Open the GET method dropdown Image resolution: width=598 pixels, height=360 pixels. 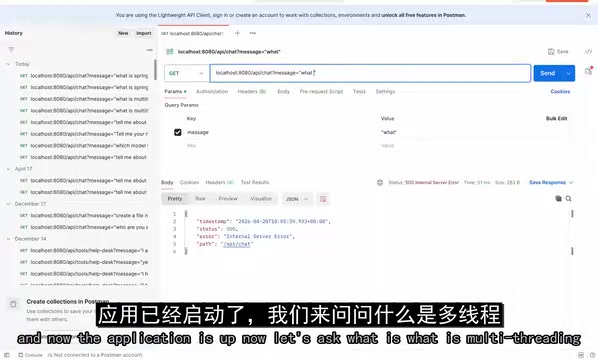(x=186, y=73)
